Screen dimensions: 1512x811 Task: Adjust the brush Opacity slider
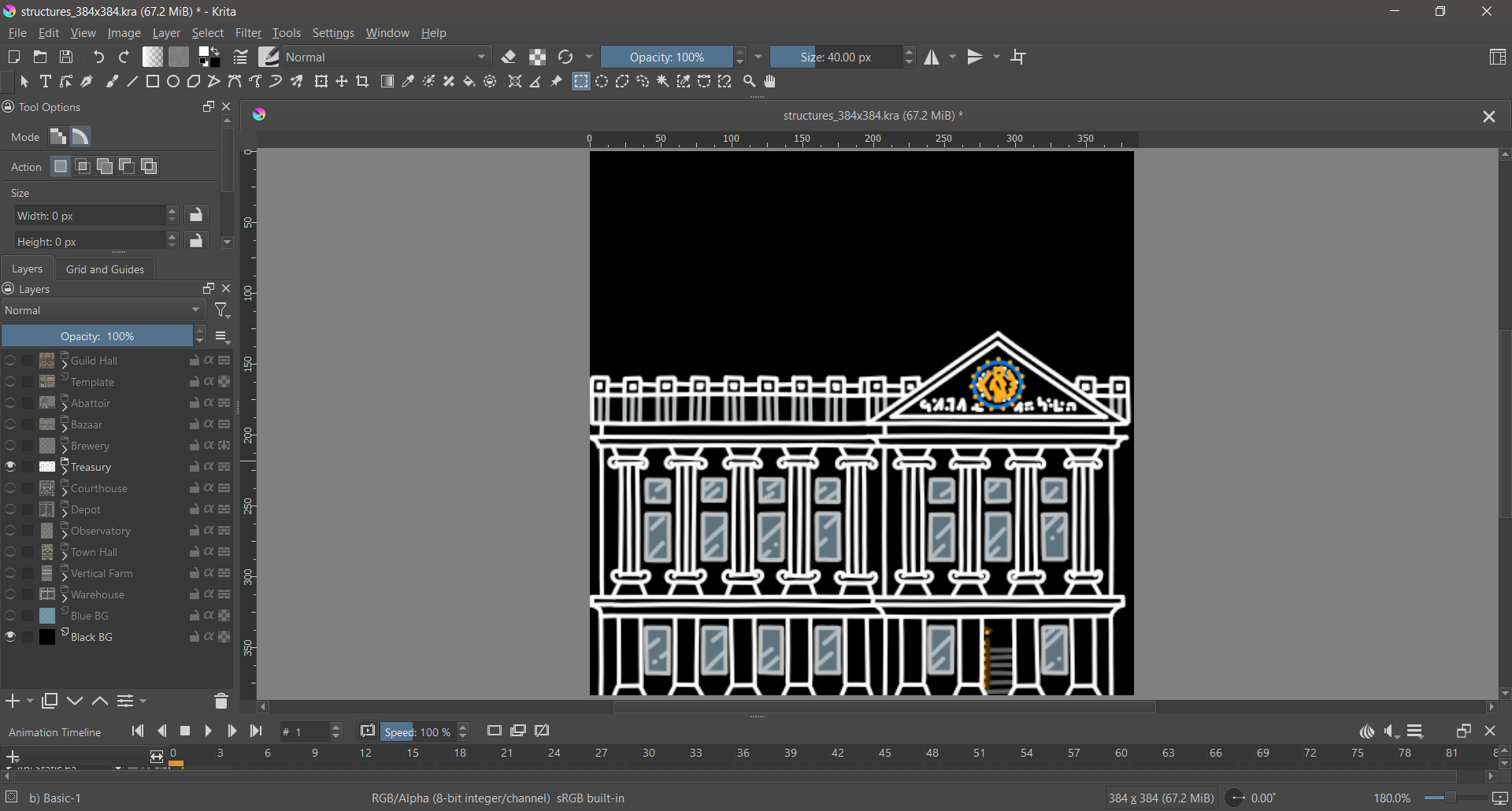[666, 57]
